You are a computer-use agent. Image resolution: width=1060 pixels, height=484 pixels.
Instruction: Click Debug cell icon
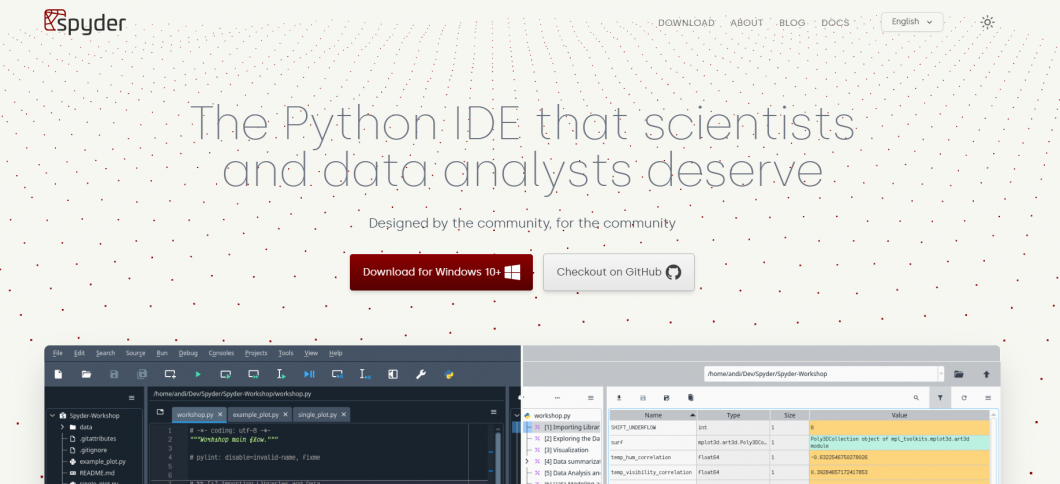337,374
